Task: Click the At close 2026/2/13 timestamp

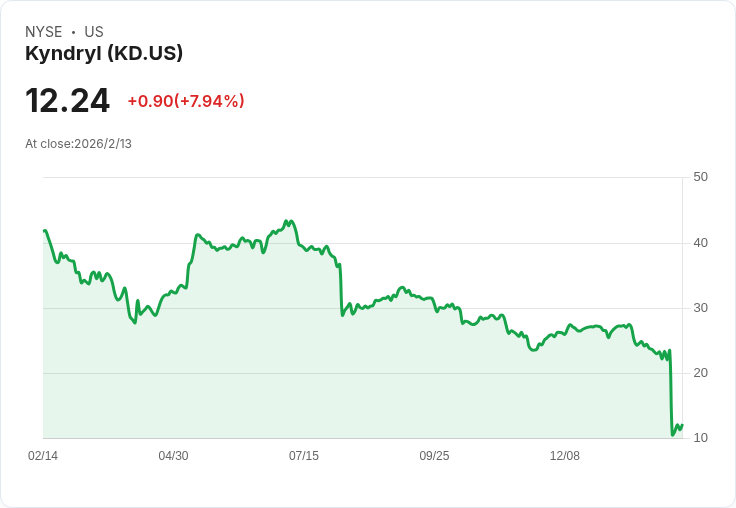Action: [x=78, y=144]
